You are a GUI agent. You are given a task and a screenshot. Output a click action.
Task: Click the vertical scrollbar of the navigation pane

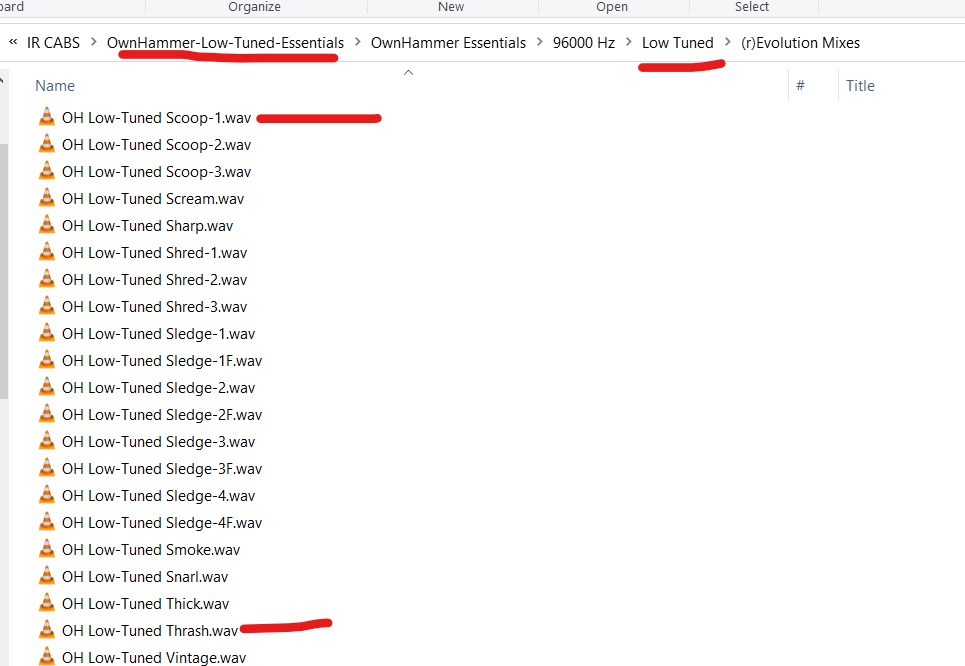[x=4, y=271]
